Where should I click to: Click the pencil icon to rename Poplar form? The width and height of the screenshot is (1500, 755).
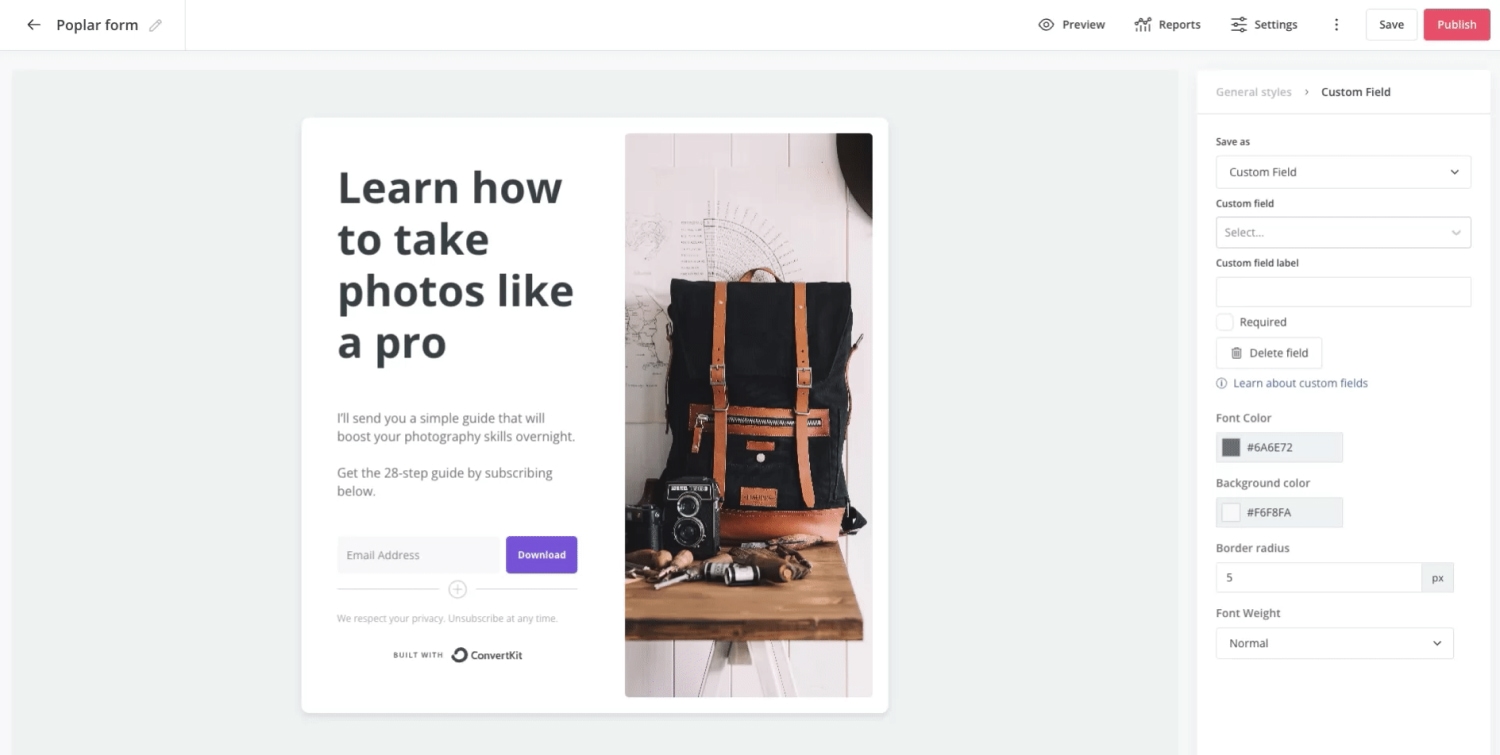(155, 25)
